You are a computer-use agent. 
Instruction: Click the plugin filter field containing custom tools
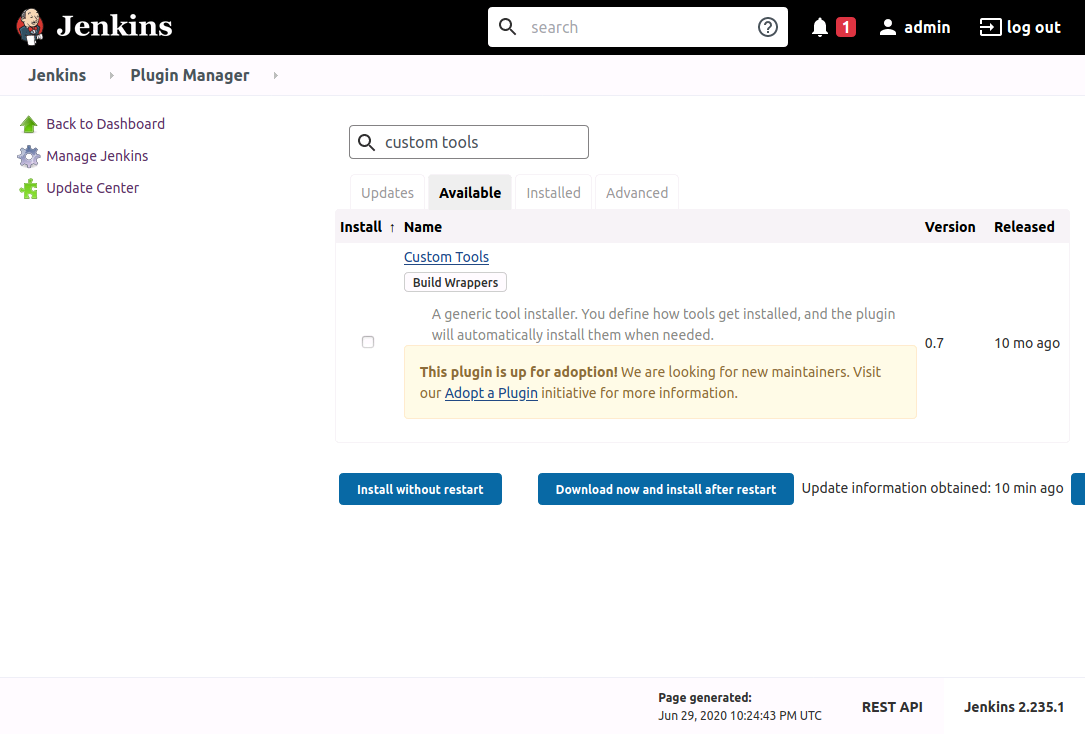(480, 142)
